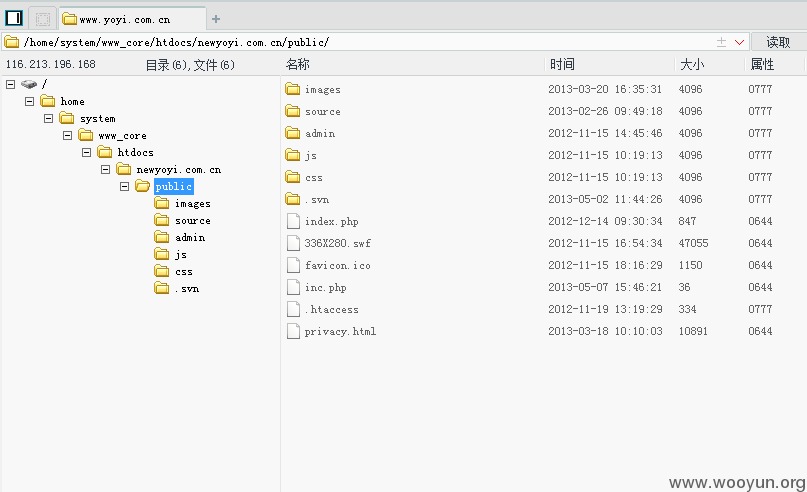This screenshot has width=807, height=492.
Task: Click timestamp 2013-05-07 15:46:21
Action: click(605, 287)
